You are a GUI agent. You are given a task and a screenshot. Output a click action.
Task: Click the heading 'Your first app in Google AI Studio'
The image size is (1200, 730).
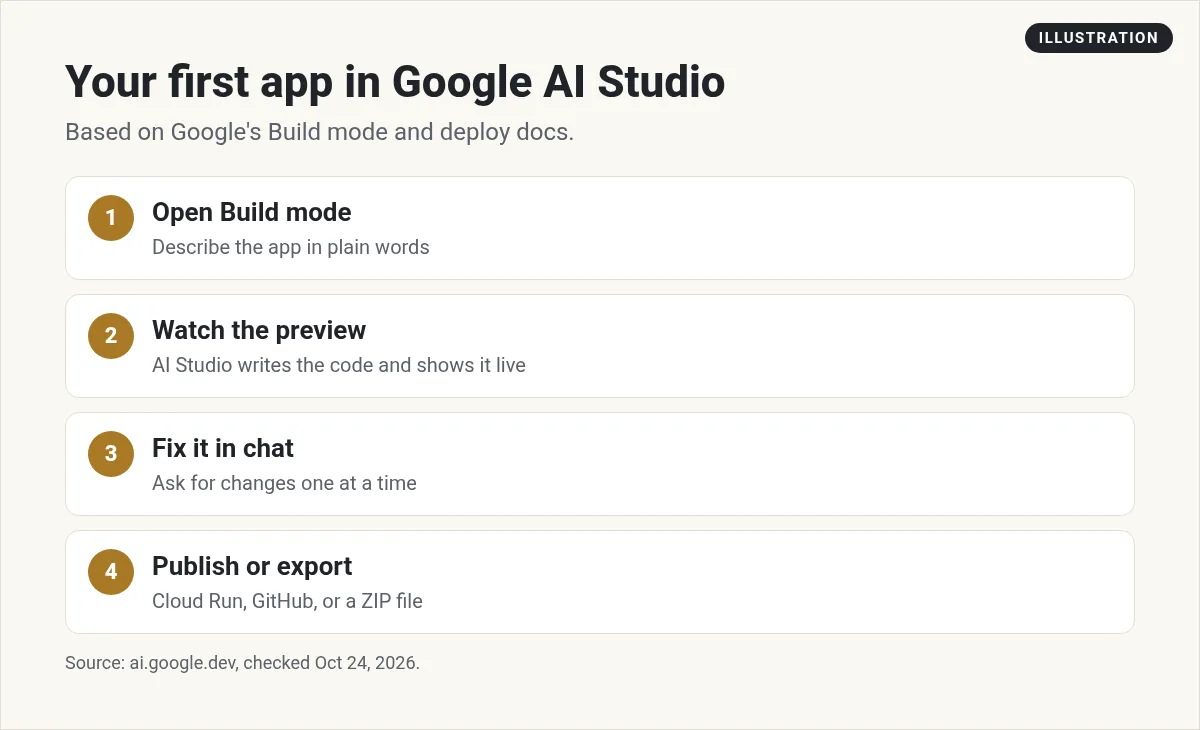(395, 81)
